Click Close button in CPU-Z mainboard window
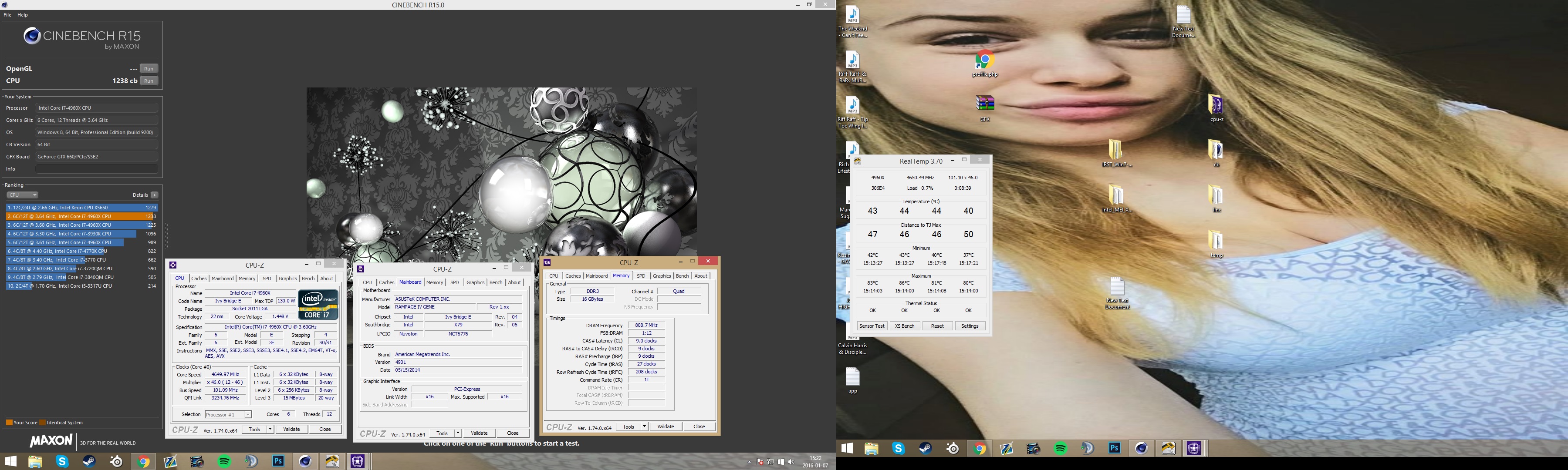The height and width of the screenshot is (470, 1568). 513,433
